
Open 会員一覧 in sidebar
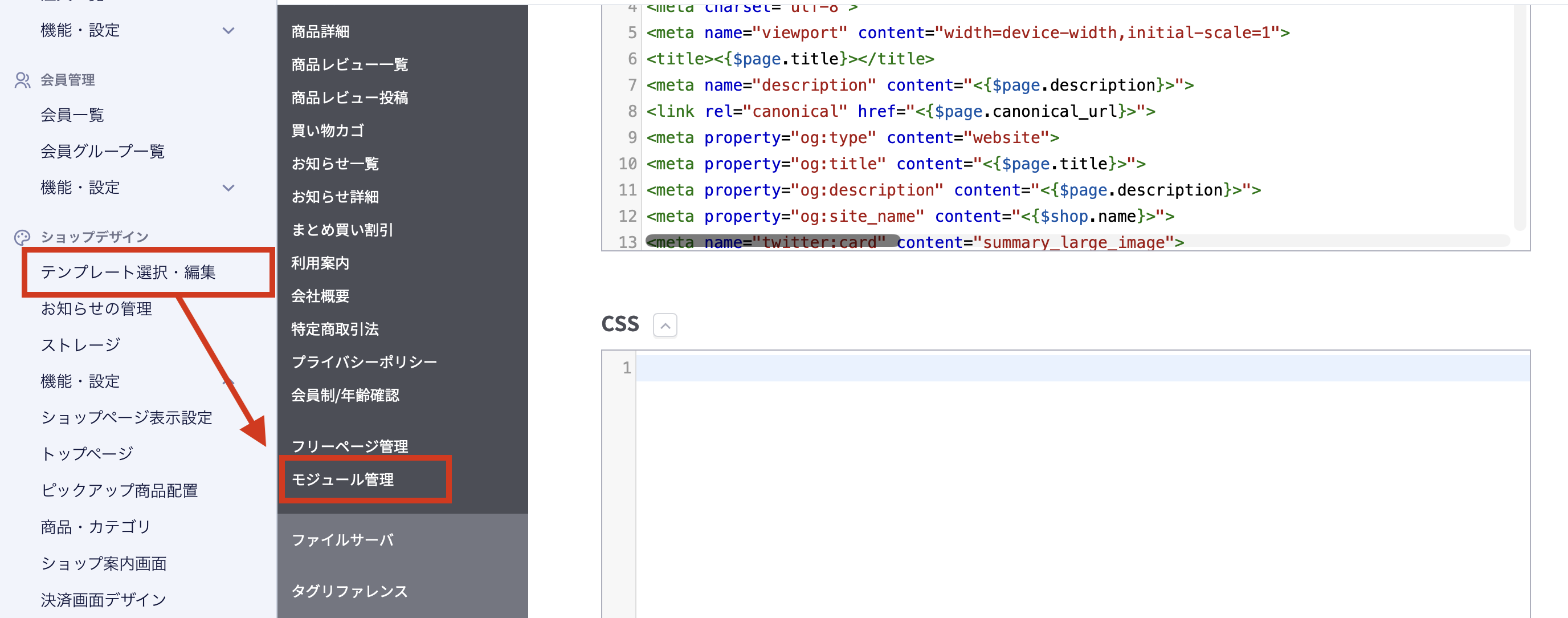(72, 115)
